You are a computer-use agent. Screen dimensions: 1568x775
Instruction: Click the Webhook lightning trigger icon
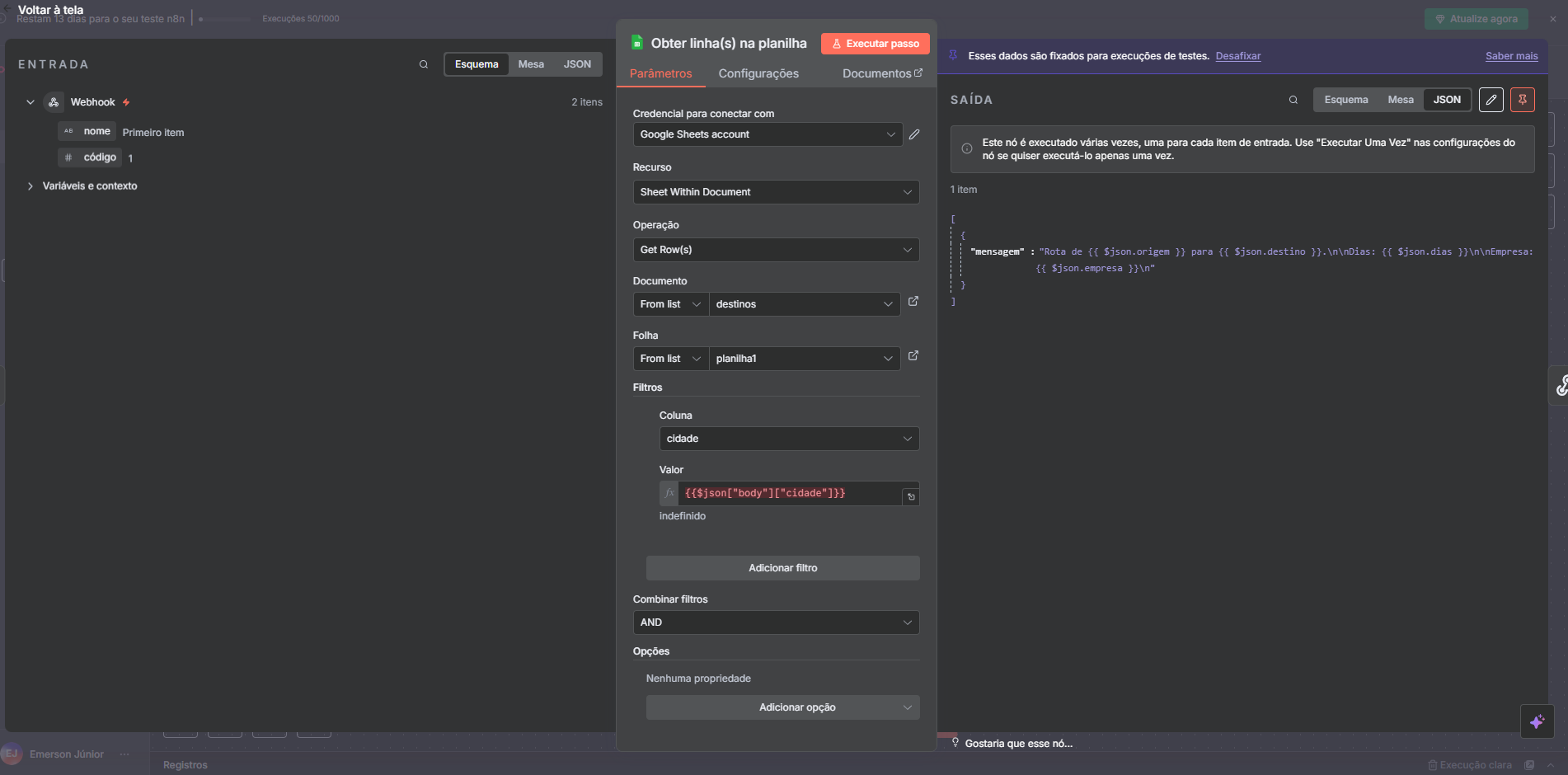[126, 102]
